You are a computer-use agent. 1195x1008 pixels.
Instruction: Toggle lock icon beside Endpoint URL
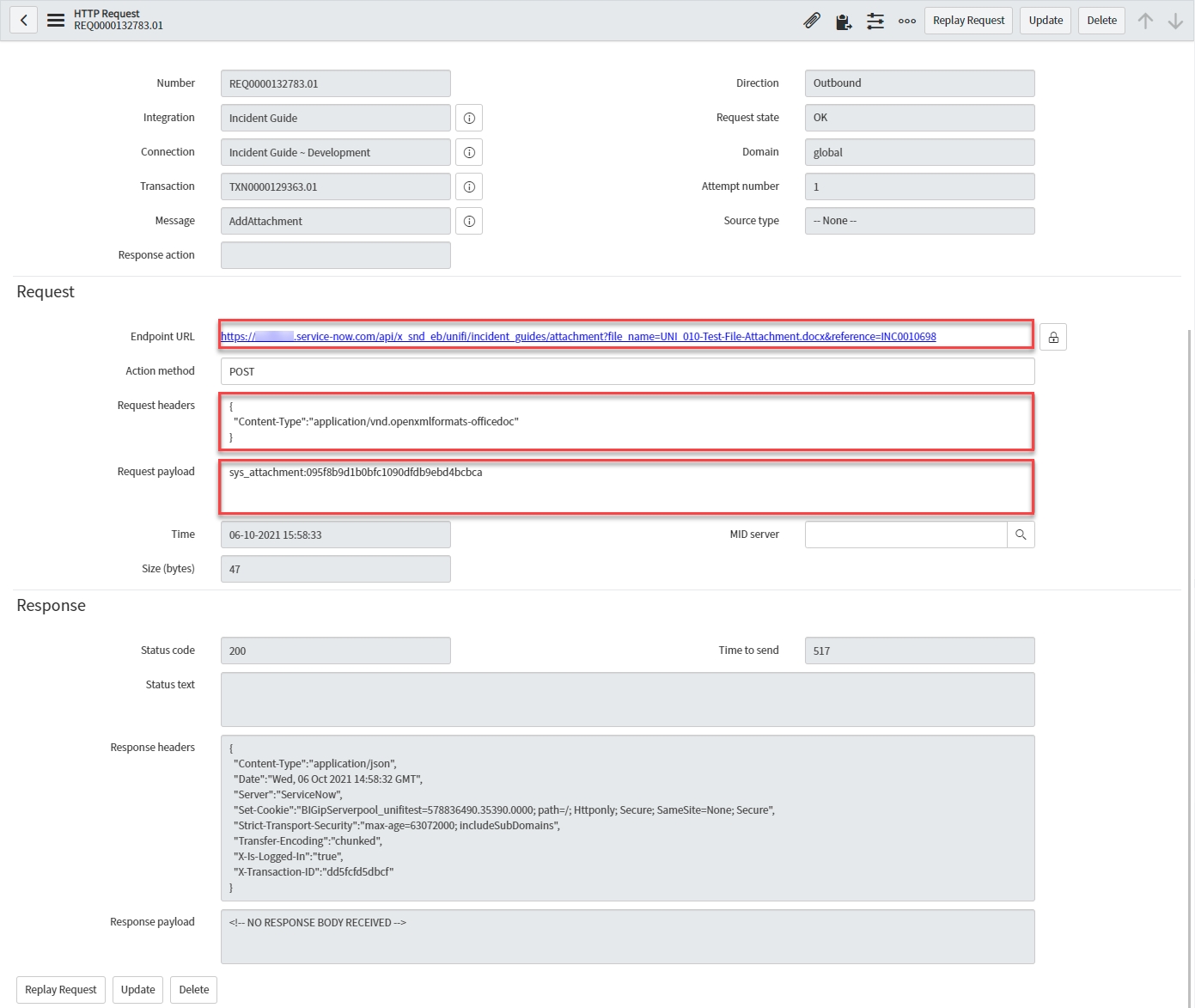point(1053,337)
